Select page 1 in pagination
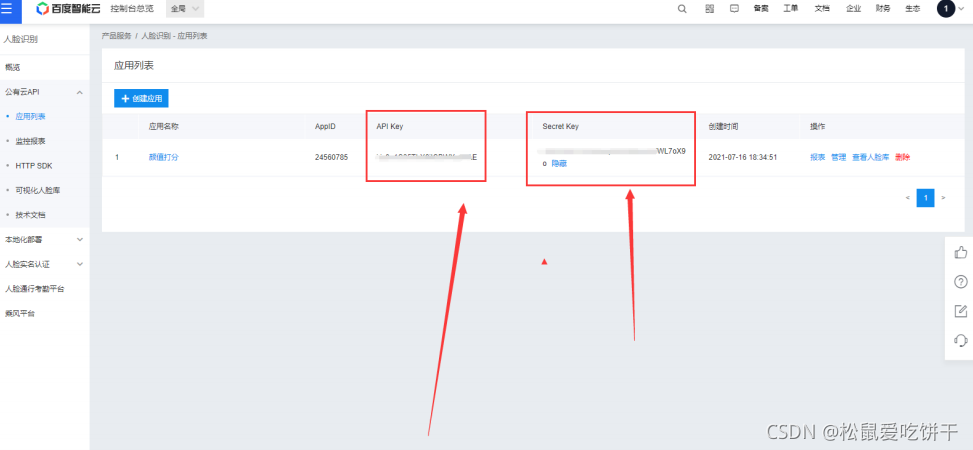The height and width of the screenshot is (450, 973). pos(925,198)
